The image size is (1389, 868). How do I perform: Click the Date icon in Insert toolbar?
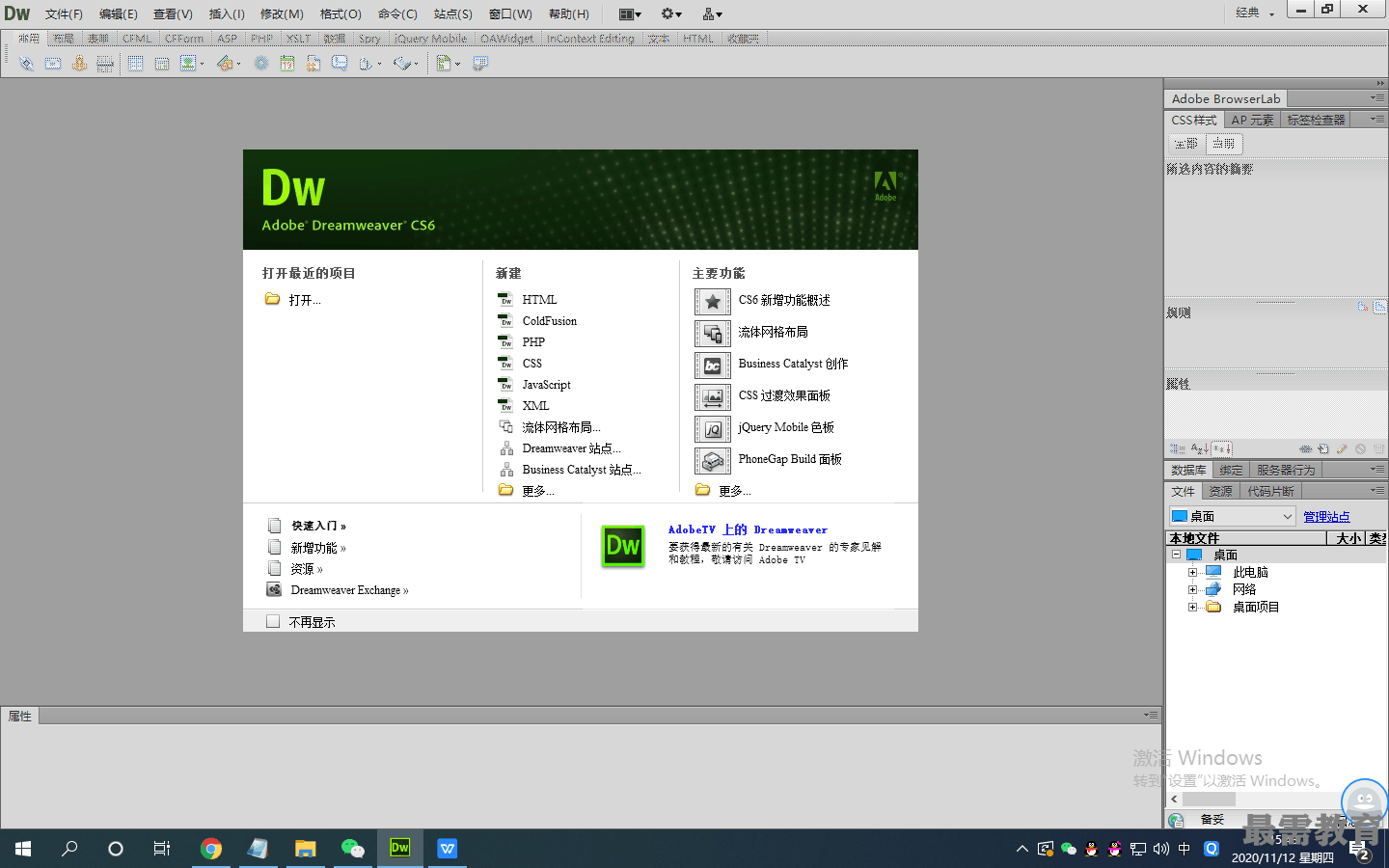click(287, 64)
